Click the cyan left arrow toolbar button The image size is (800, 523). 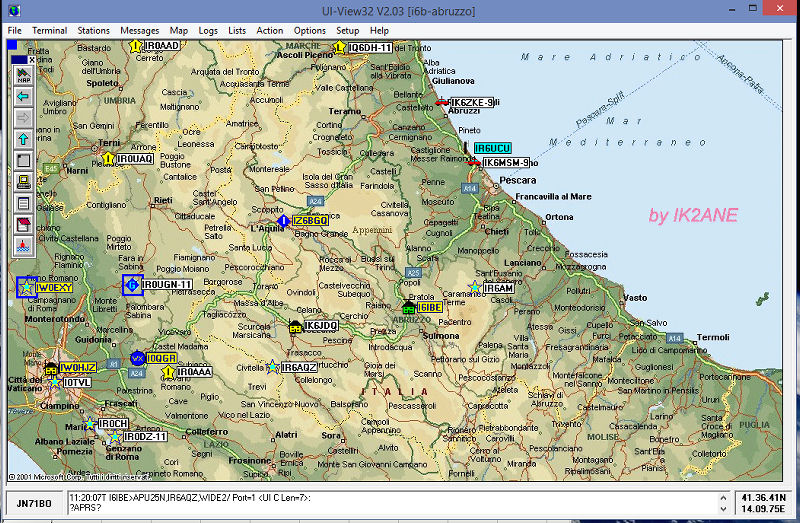pyautogui.click(x=23, y=96)
